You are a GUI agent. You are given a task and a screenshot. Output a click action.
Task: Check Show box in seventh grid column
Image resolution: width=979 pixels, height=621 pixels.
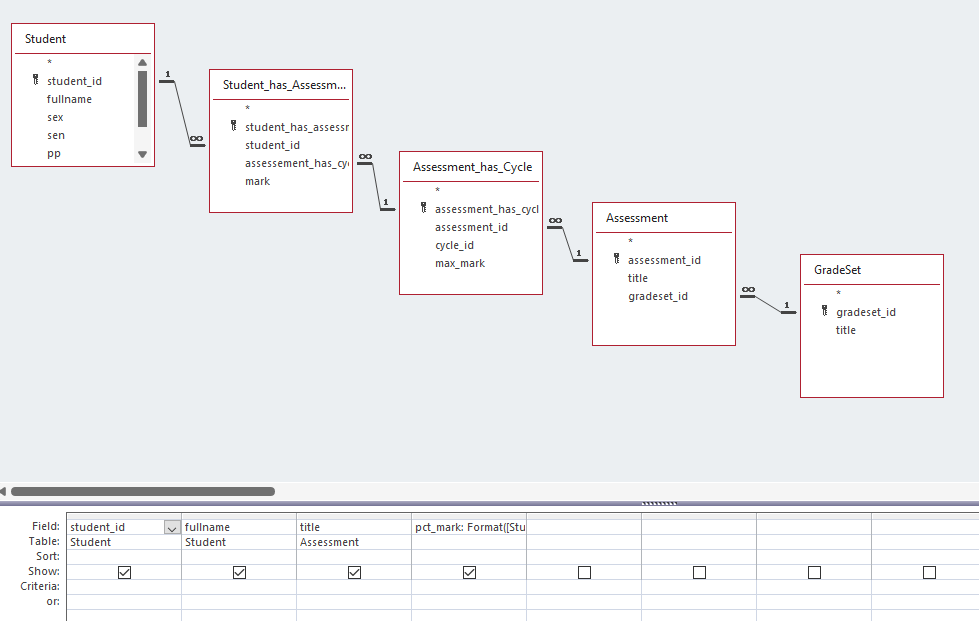(814, 572)
